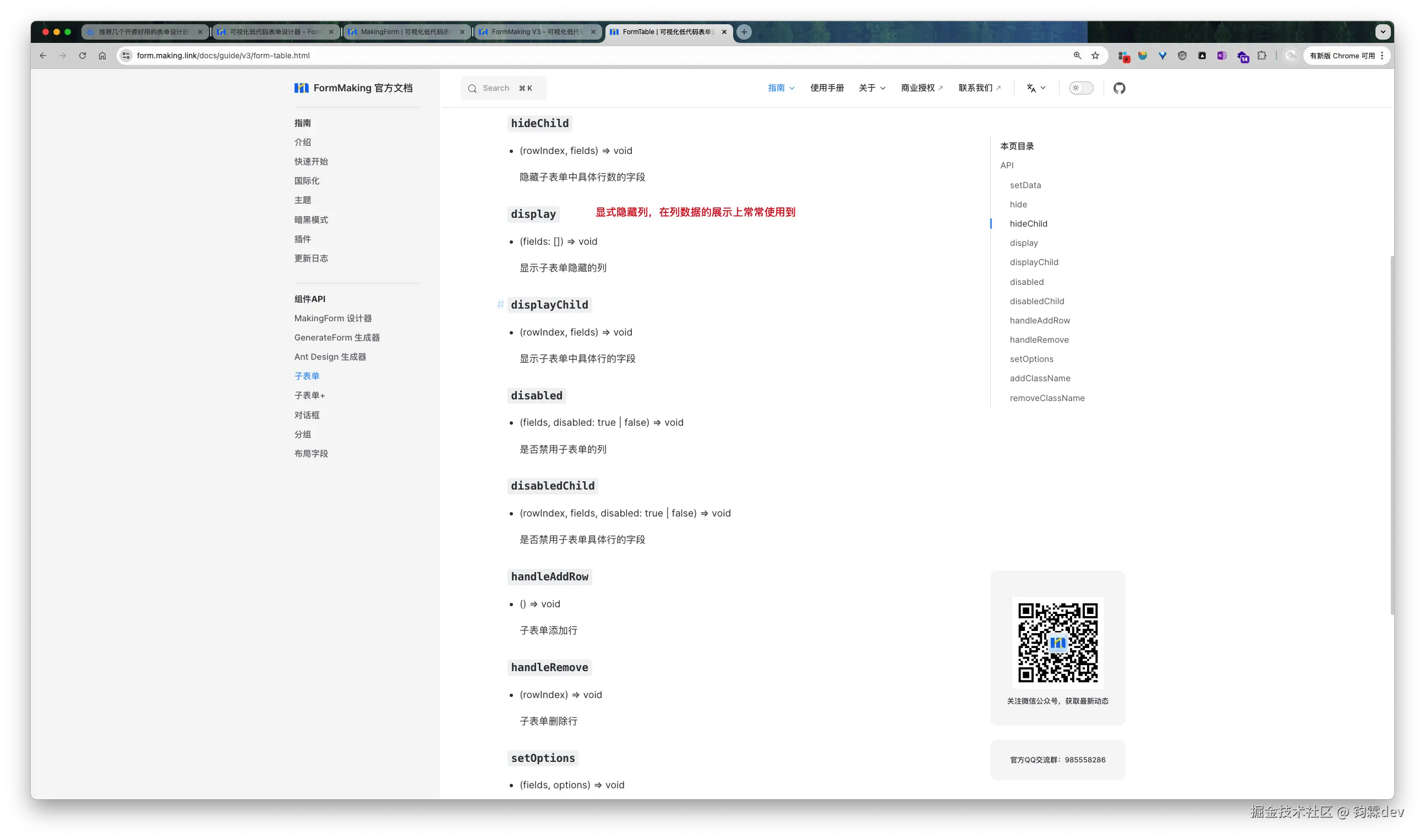Click the OneNote extension icon
The image size is (1425, 840).
point(1222,56)
